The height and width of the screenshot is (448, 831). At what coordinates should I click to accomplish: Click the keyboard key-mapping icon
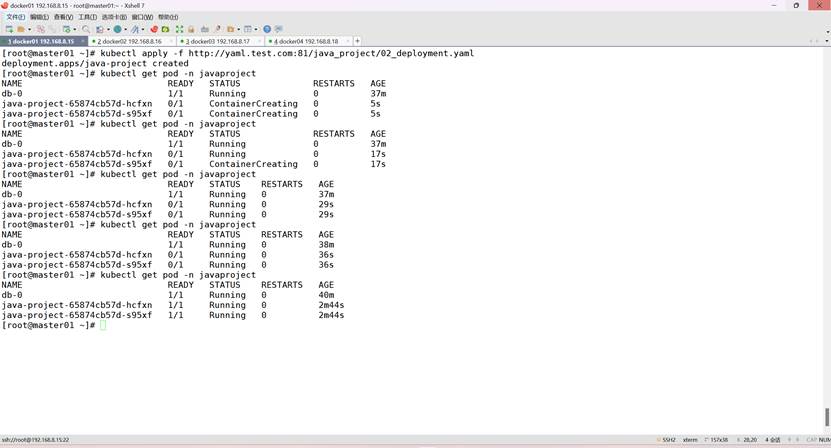tap(205, 29)
